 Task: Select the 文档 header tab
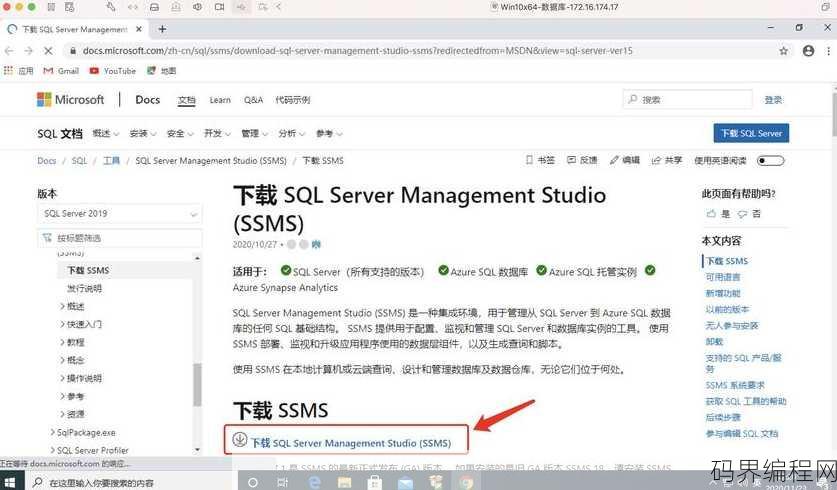186,100
